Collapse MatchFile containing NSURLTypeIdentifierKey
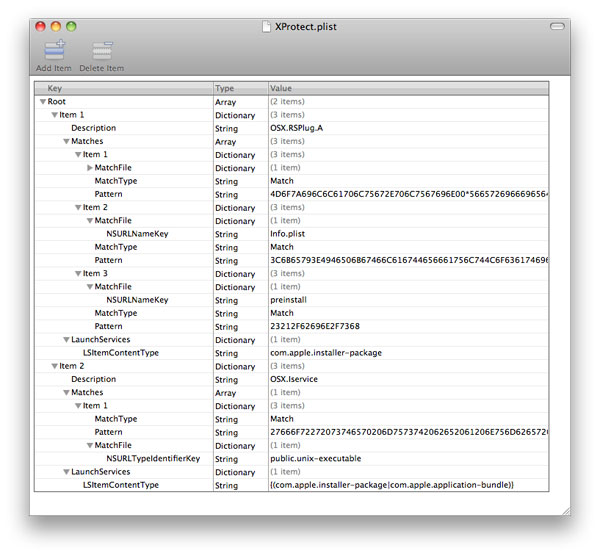This screenshot has height=556, width=600. tap(90, 445)
